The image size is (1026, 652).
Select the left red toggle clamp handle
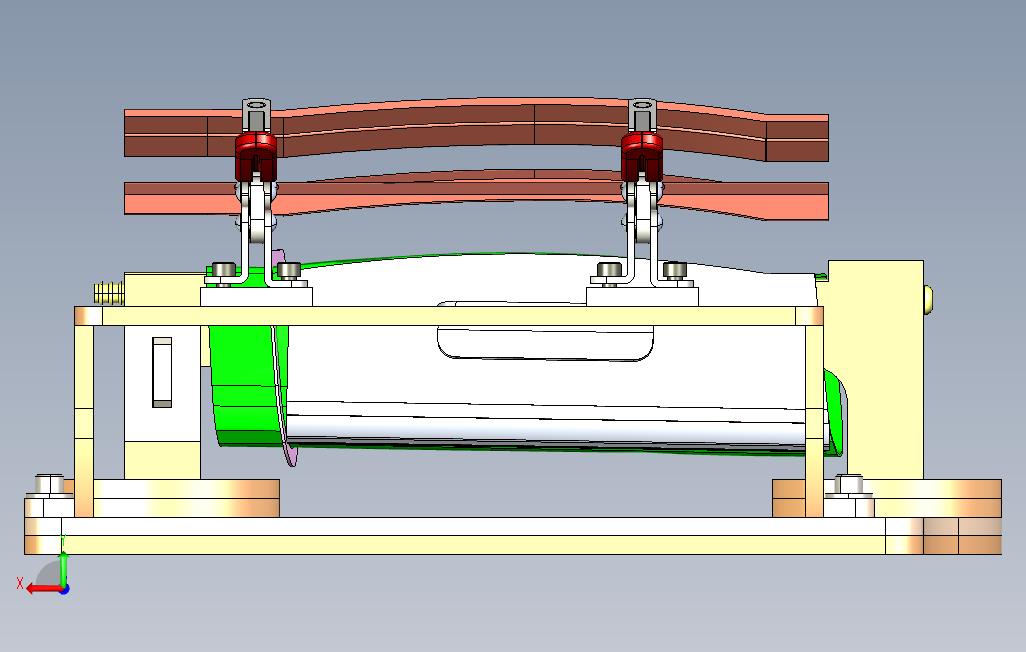[x=256, y=156]
